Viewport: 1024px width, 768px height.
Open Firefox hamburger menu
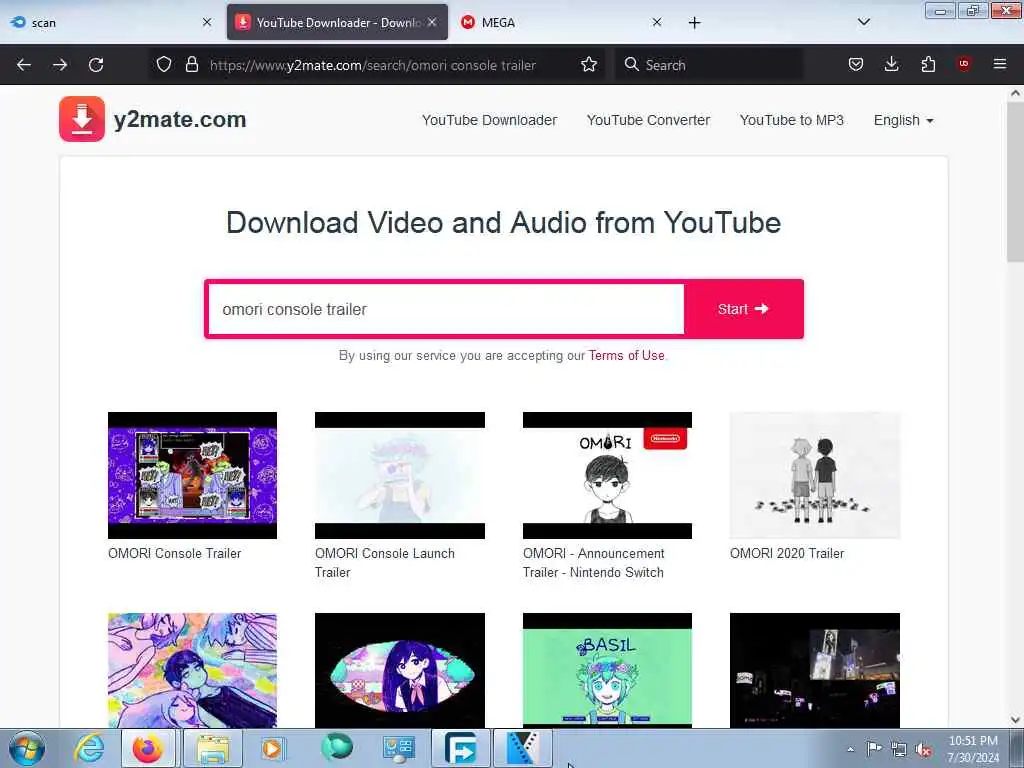click(1000, 64)
